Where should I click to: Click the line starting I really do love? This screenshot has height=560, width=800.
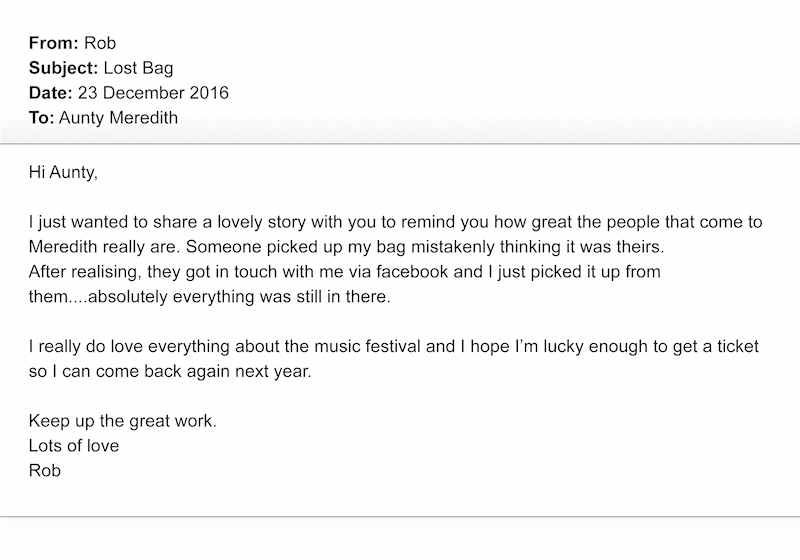pyautogui.click(x=394, y=347)
